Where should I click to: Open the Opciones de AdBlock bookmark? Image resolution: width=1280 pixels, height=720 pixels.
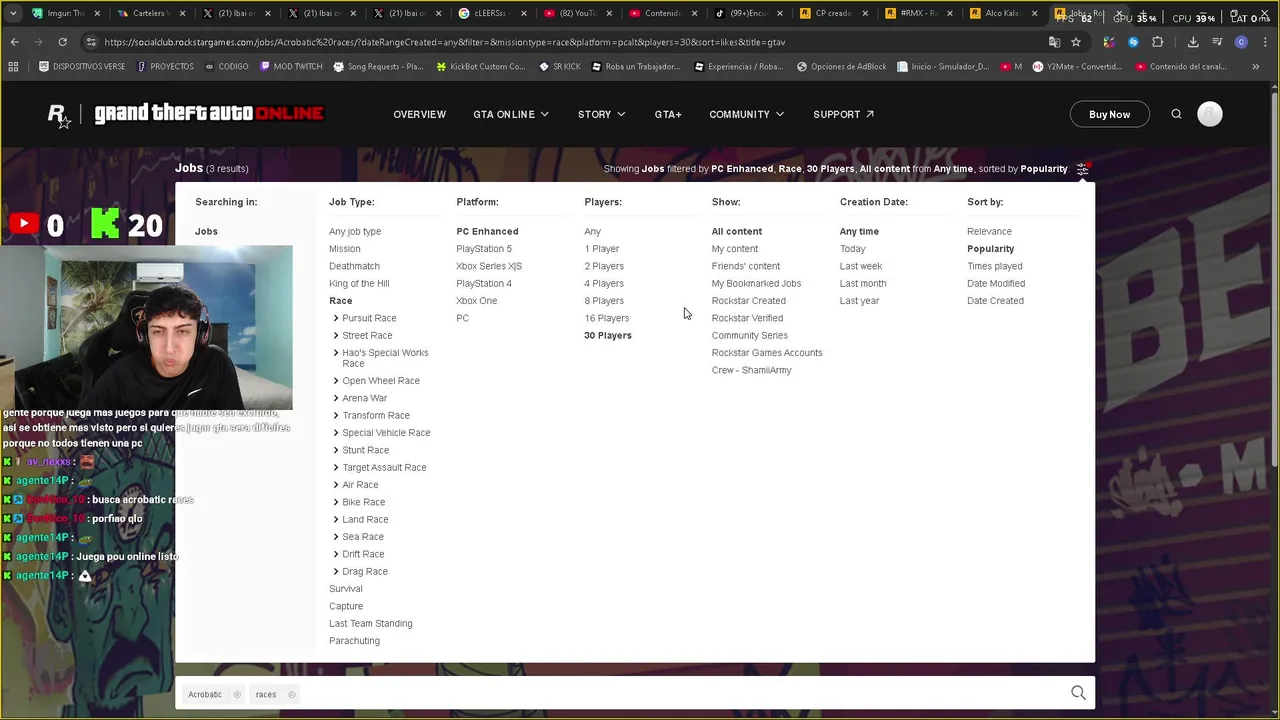tap(841, 67)
